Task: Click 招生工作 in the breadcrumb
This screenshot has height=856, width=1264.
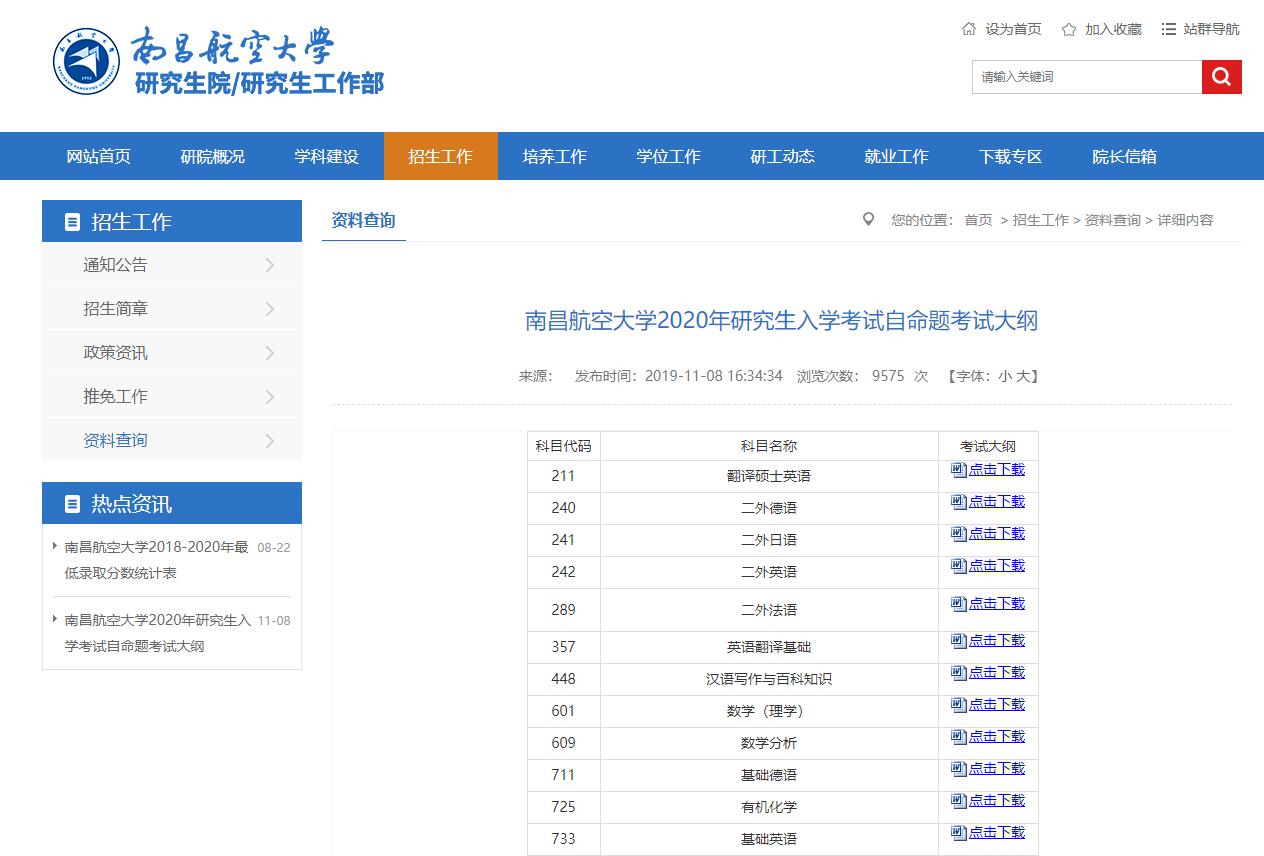Action: click(1041, 220)
